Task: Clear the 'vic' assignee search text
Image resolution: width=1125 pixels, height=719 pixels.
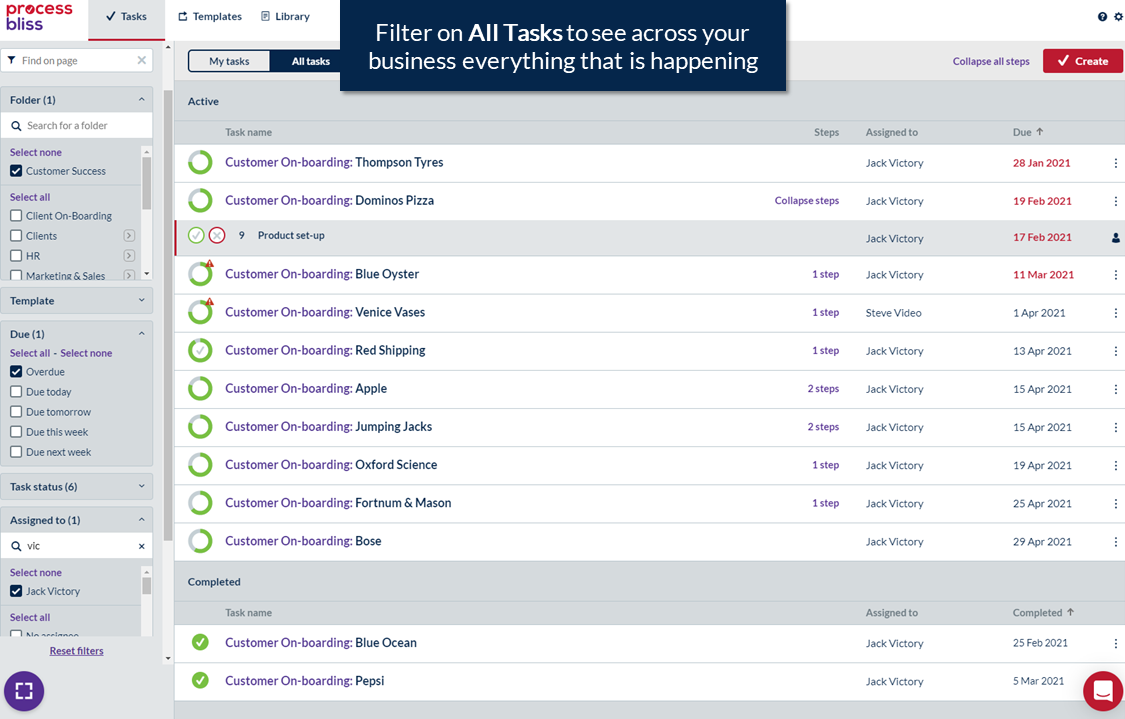Action: coord(141,547)
